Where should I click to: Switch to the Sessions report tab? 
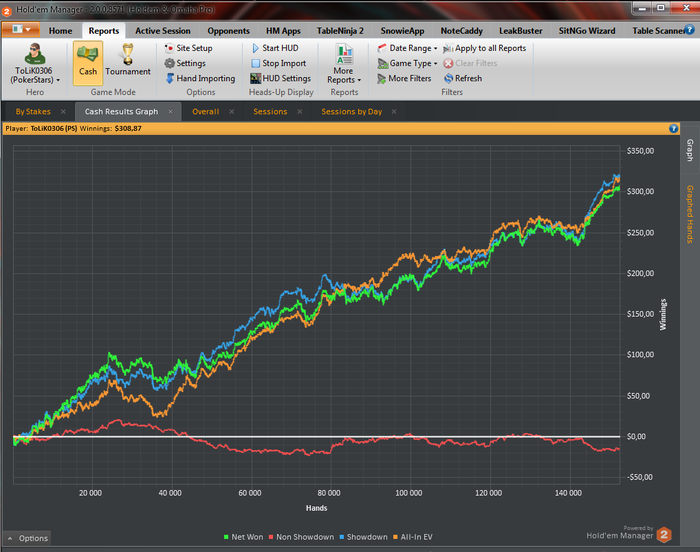270,112
